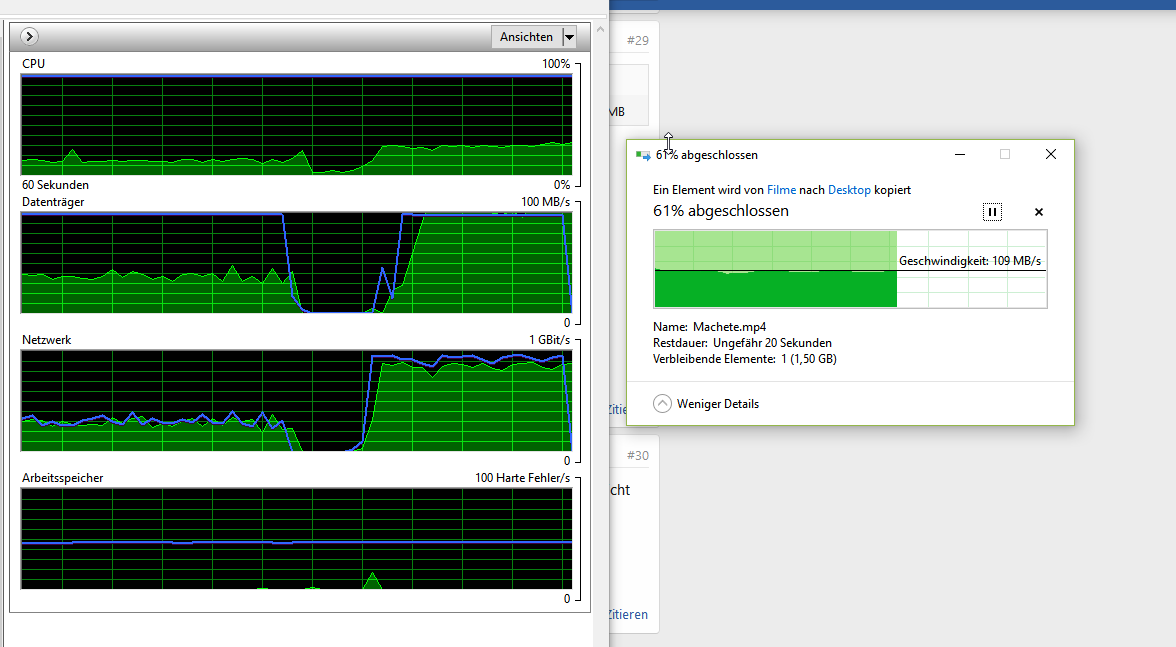Cancel the transfer with the small x icon

[x=1038, y=212]
